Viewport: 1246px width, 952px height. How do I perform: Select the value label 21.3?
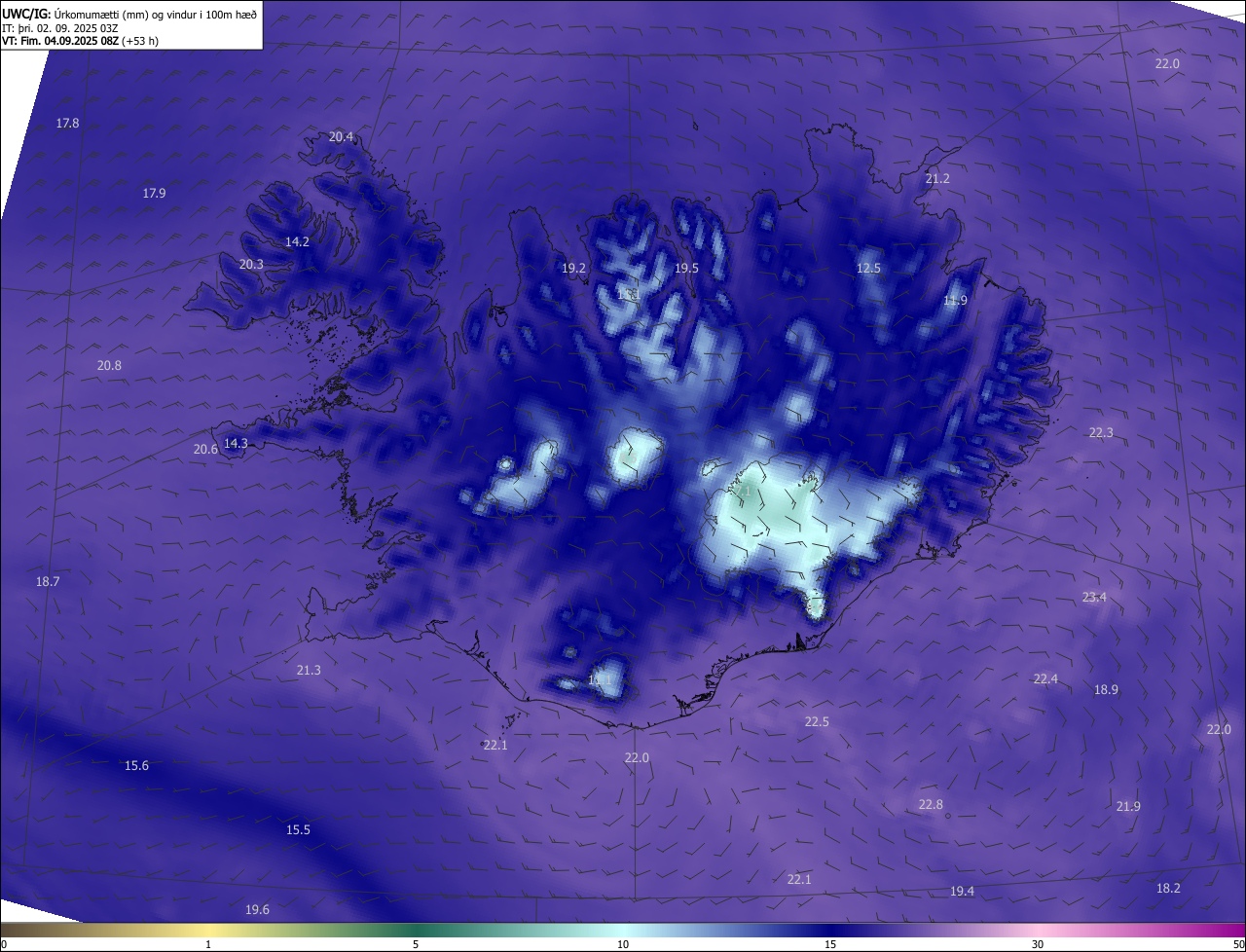(x=309, y=671)
